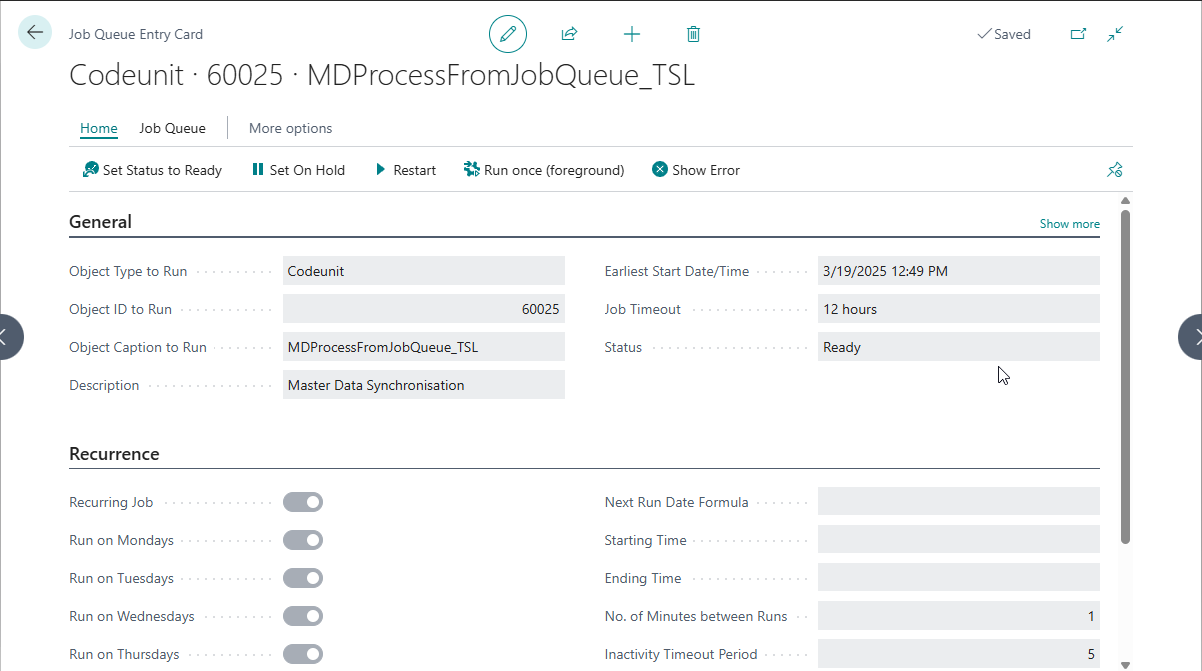Click the Description field
Viewport: 1202px width, 671px height.
pyautogui.click(x=424, y=385)
